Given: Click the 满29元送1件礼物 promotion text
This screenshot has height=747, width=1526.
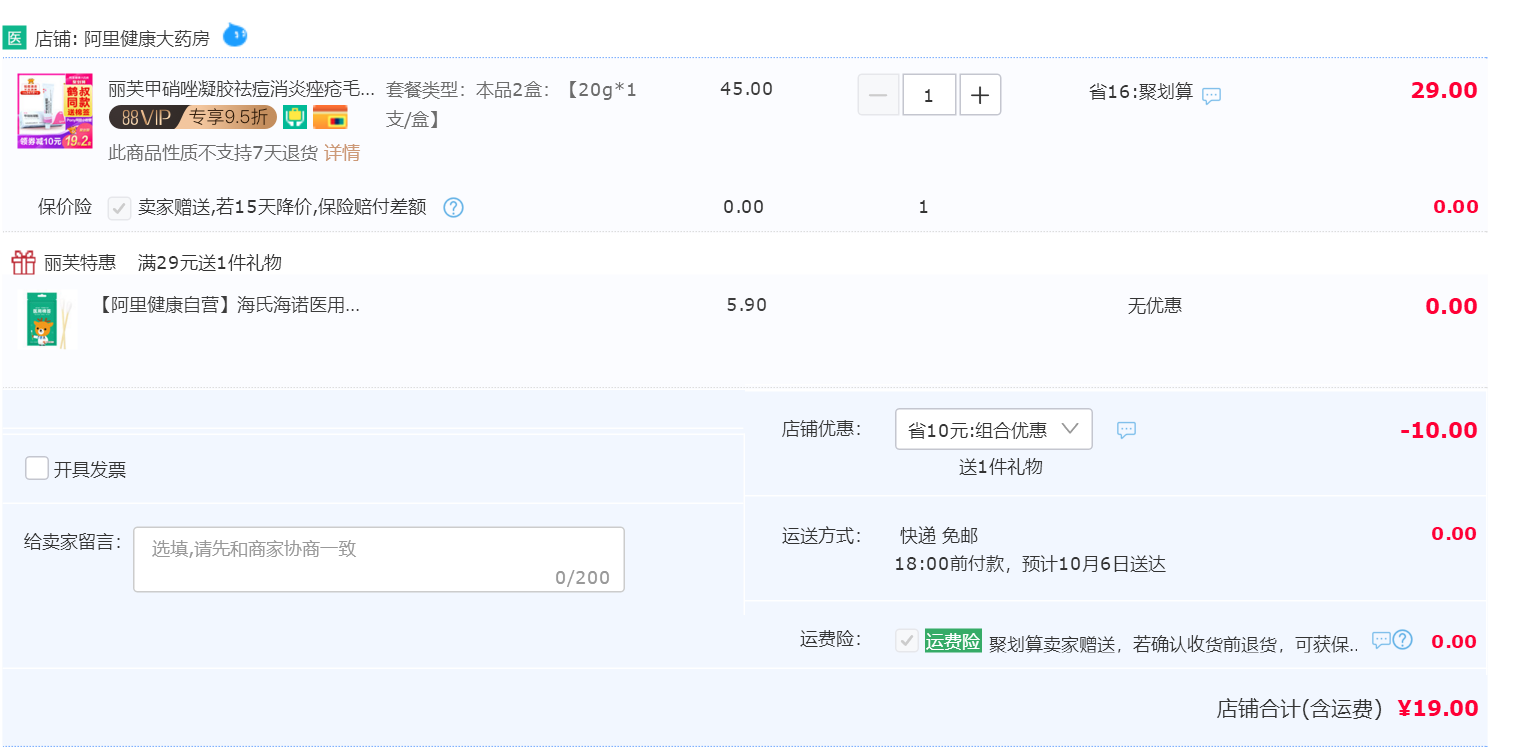Looking at the screenshot, I should (x=210, y=263).
